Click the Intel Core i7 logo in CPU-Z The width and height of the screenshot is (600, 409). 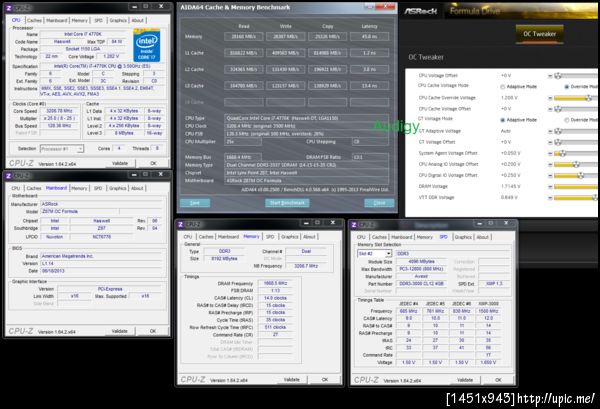coord(147,46)
